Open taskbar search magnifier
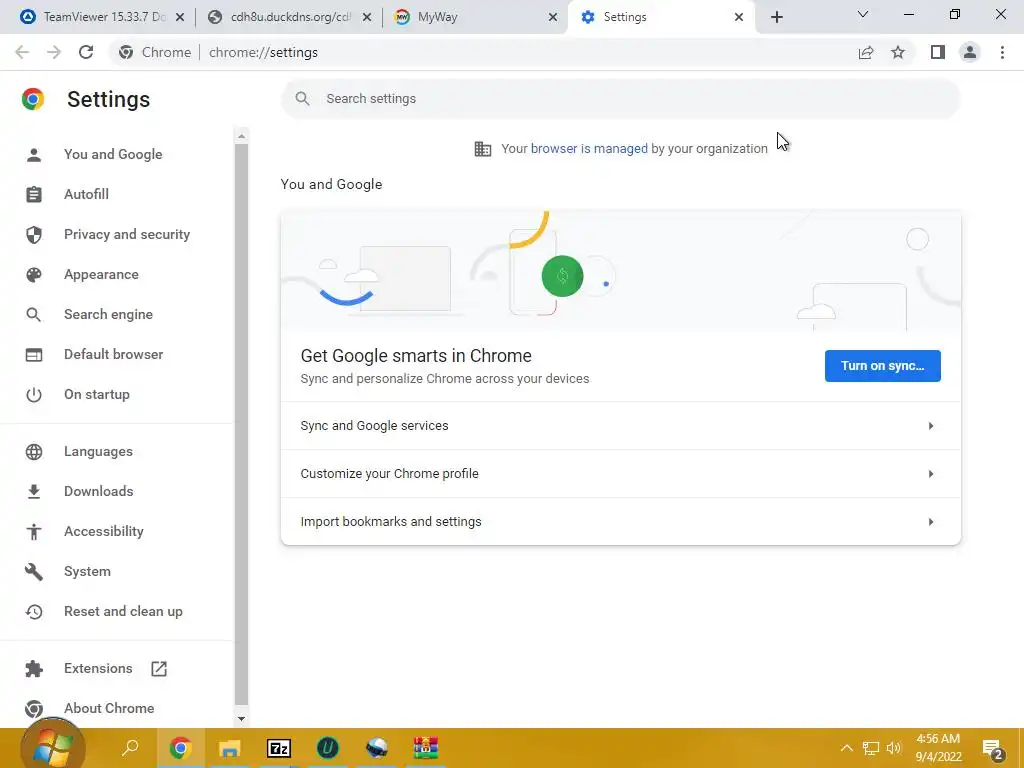The width and height of the screenshot is (1024, 768). [130, 748]
